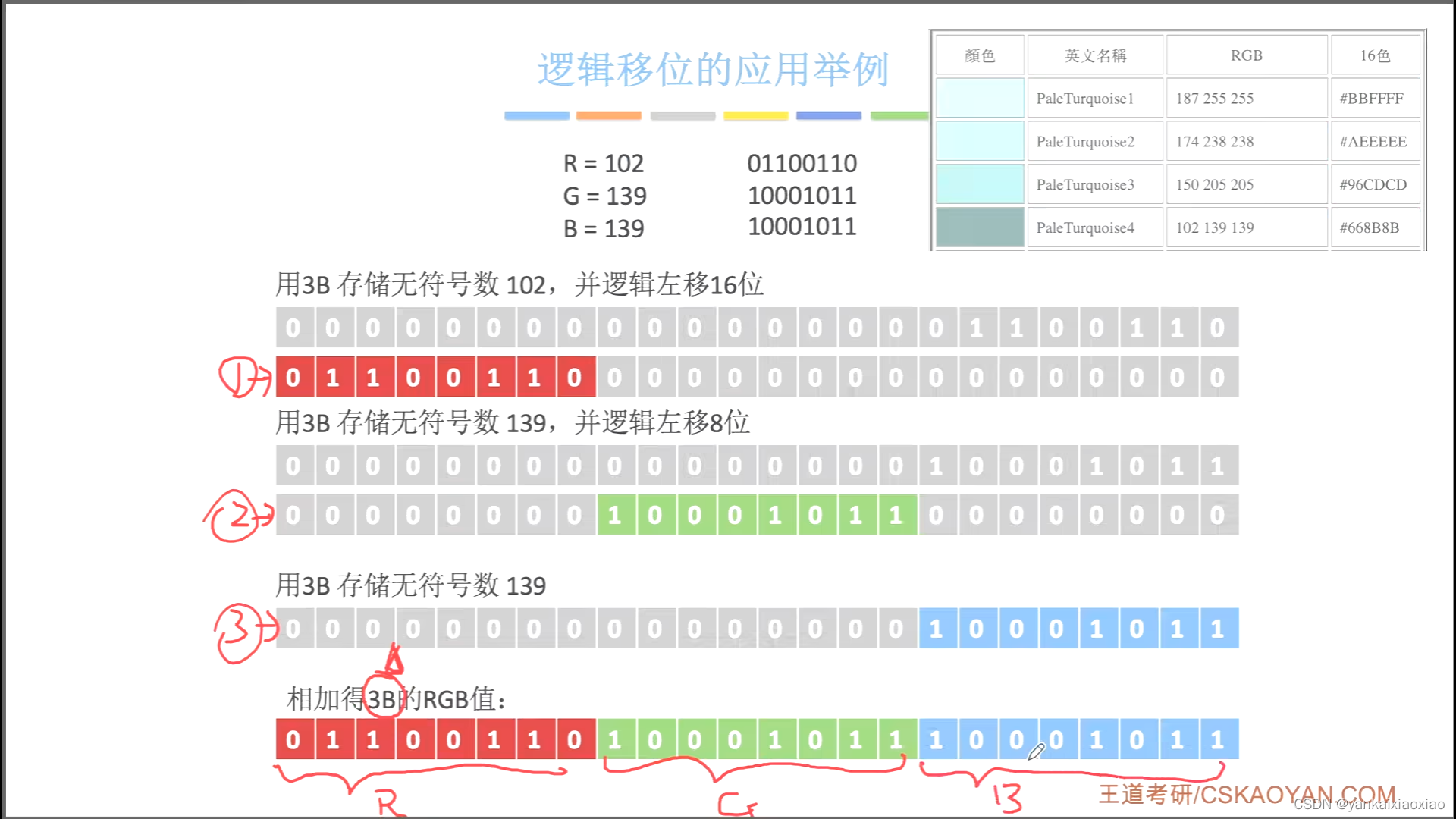Image resolution: width=1456 pixels, height=819 pixels.
Task: Click the 16色 column header
Action: (x=1375, y=55)
